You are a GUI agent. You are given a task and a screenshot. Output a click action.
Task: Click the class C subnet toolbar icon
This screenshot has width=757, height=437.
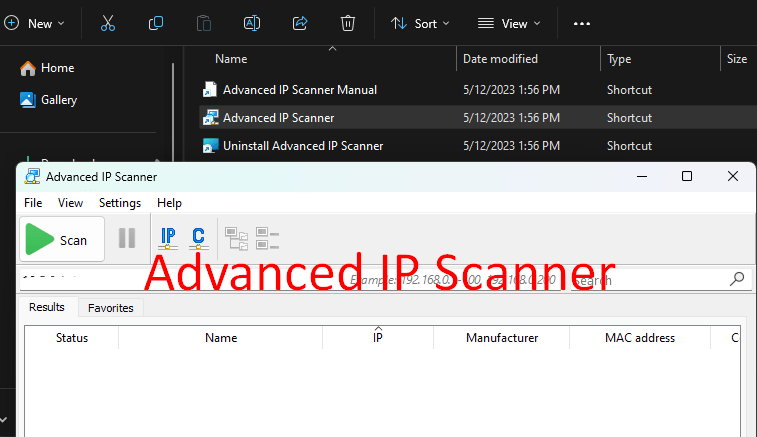click(198, 239)
